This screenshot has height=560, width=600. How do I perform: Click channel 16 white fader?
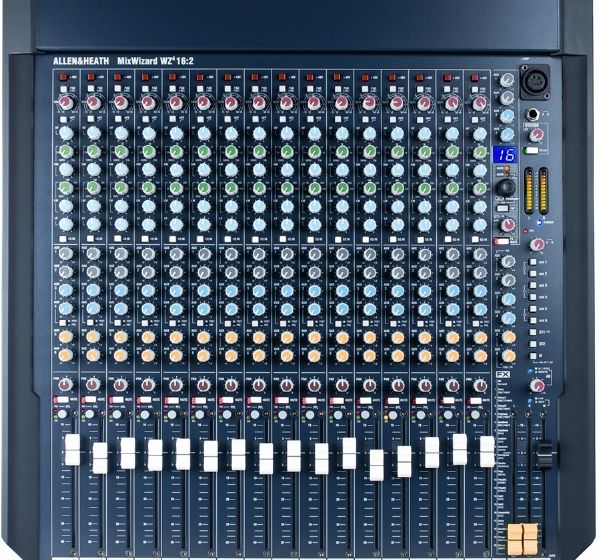tap(487, 452)
